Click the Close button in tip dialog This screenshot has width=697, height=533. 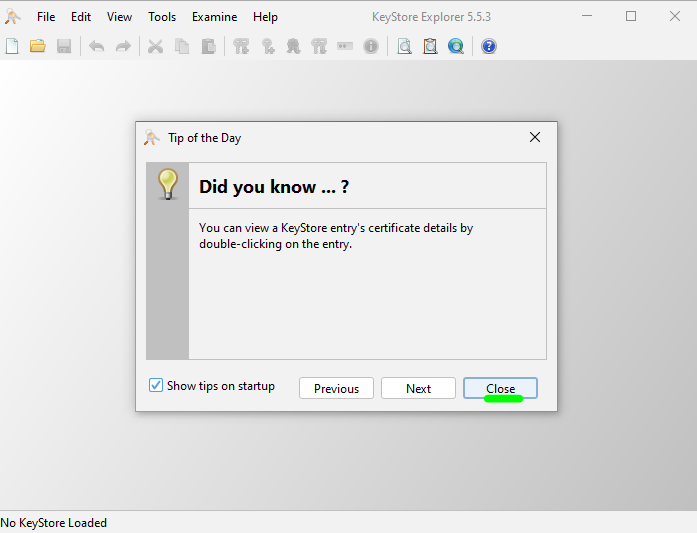pyautogui.click(x=501, y=388)
